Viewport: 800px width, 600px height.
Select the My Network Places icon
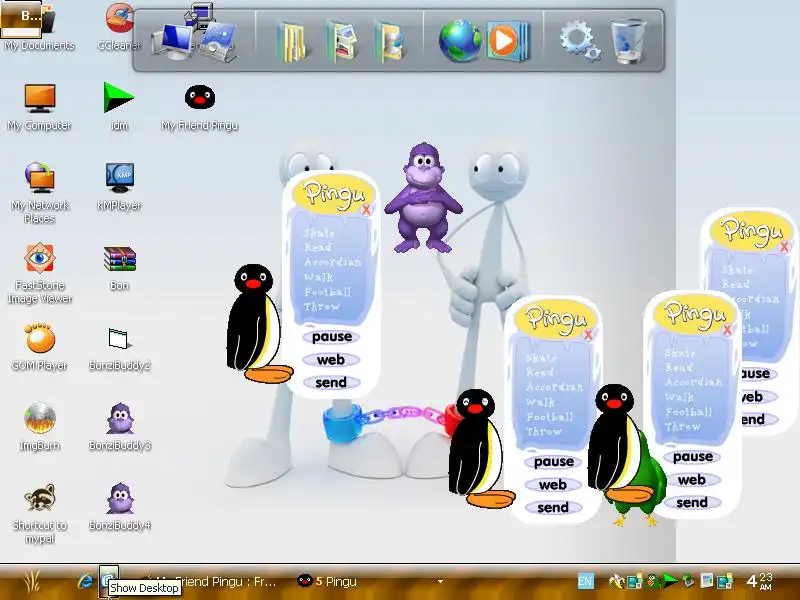click(x=39, y=193)
